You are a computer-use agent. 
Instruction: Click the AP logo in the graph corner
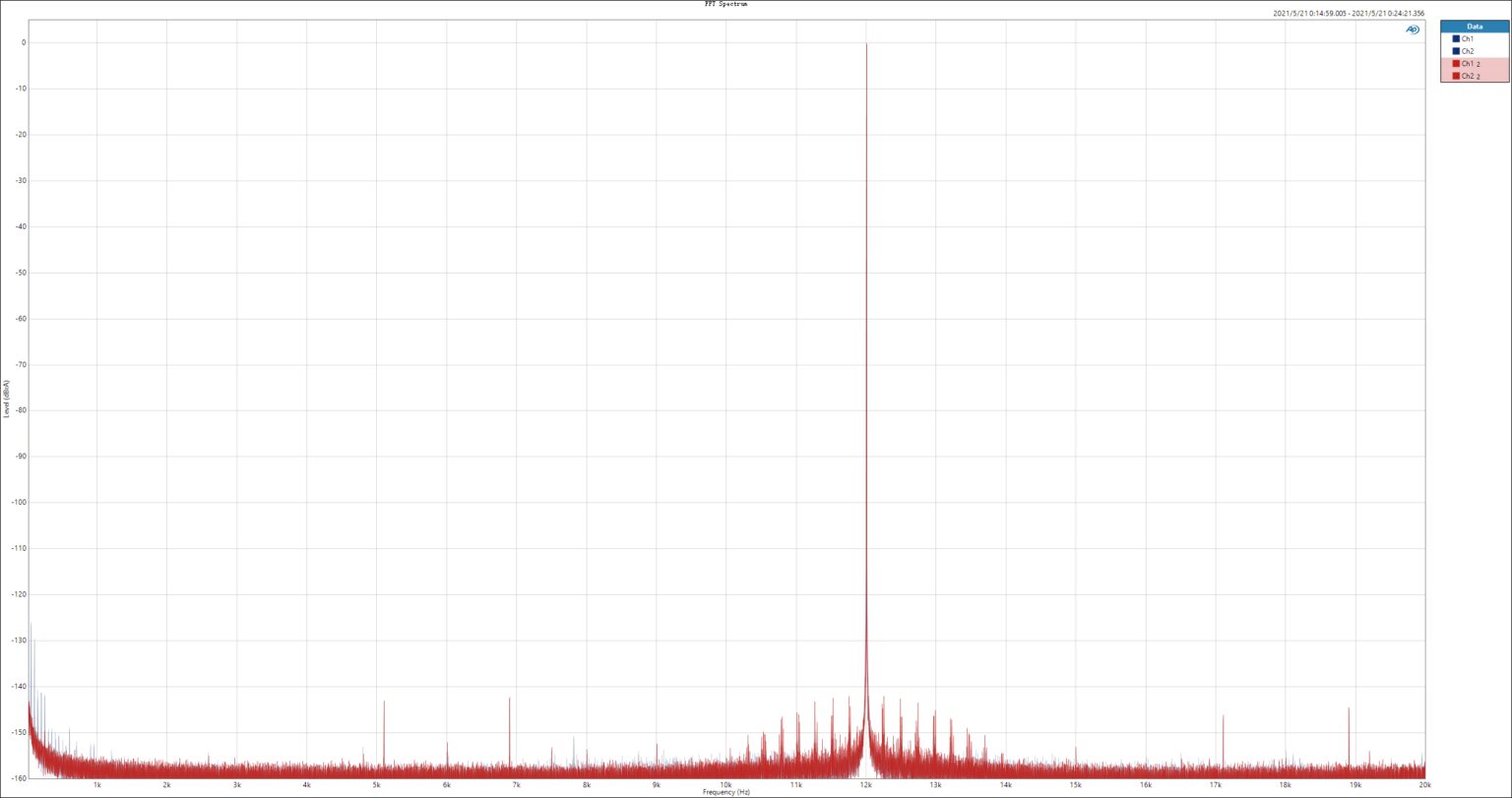pos(1412,30)
